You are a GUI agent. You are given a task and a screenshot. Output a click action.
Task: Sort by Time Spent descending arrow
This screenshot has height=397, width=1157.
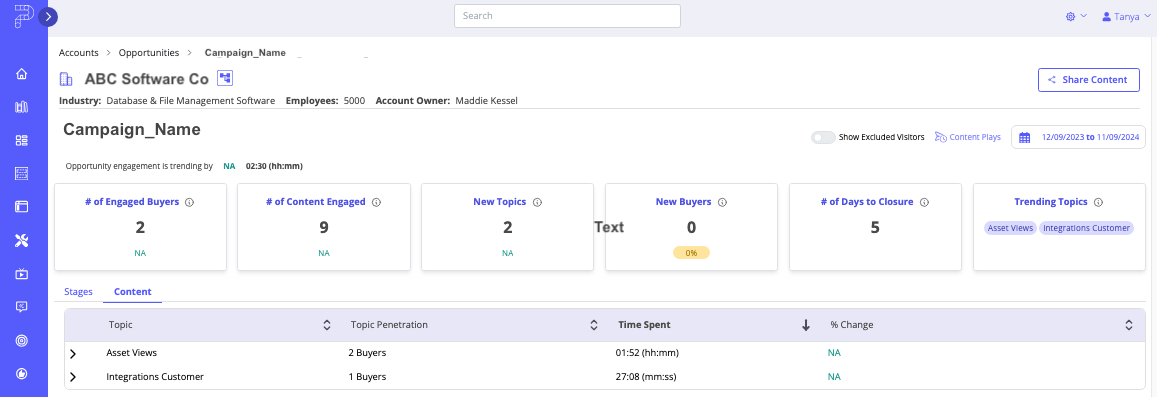click(806, 325)
